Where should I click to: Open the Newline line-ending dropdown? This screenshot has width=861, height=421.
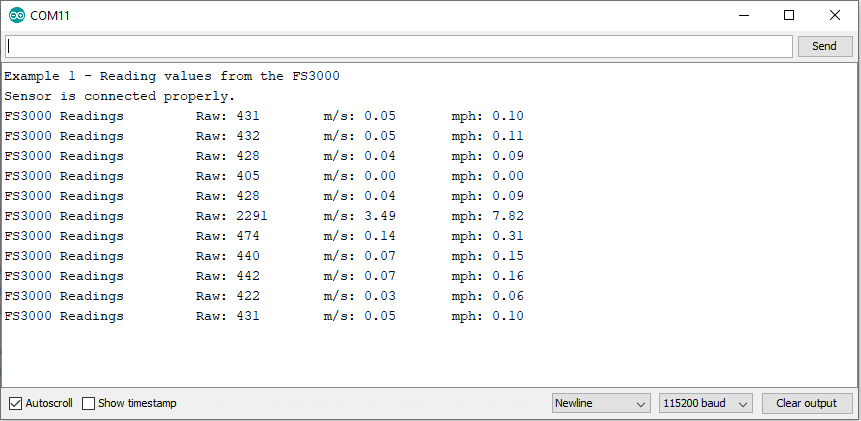pyautogui.click(x=601, y=403)
